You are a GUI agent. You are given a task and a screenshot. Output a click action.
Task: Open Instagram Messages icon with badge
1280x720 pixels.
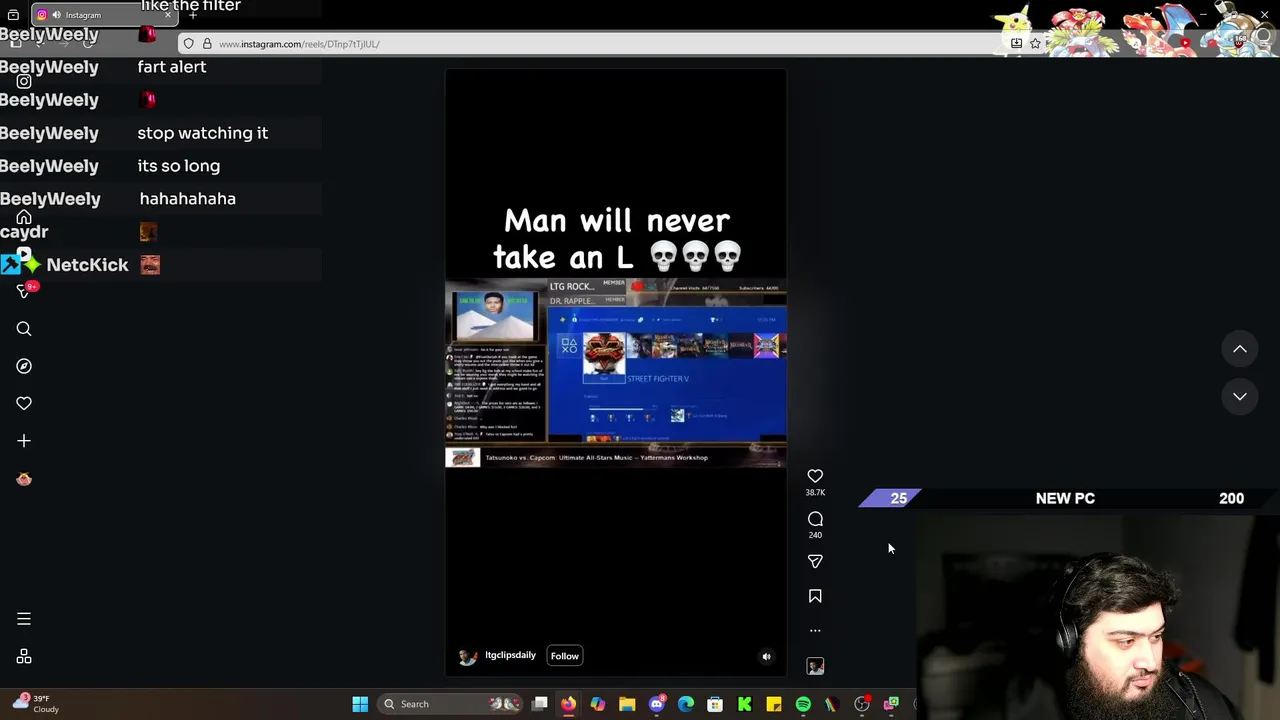tap(24, 291)
